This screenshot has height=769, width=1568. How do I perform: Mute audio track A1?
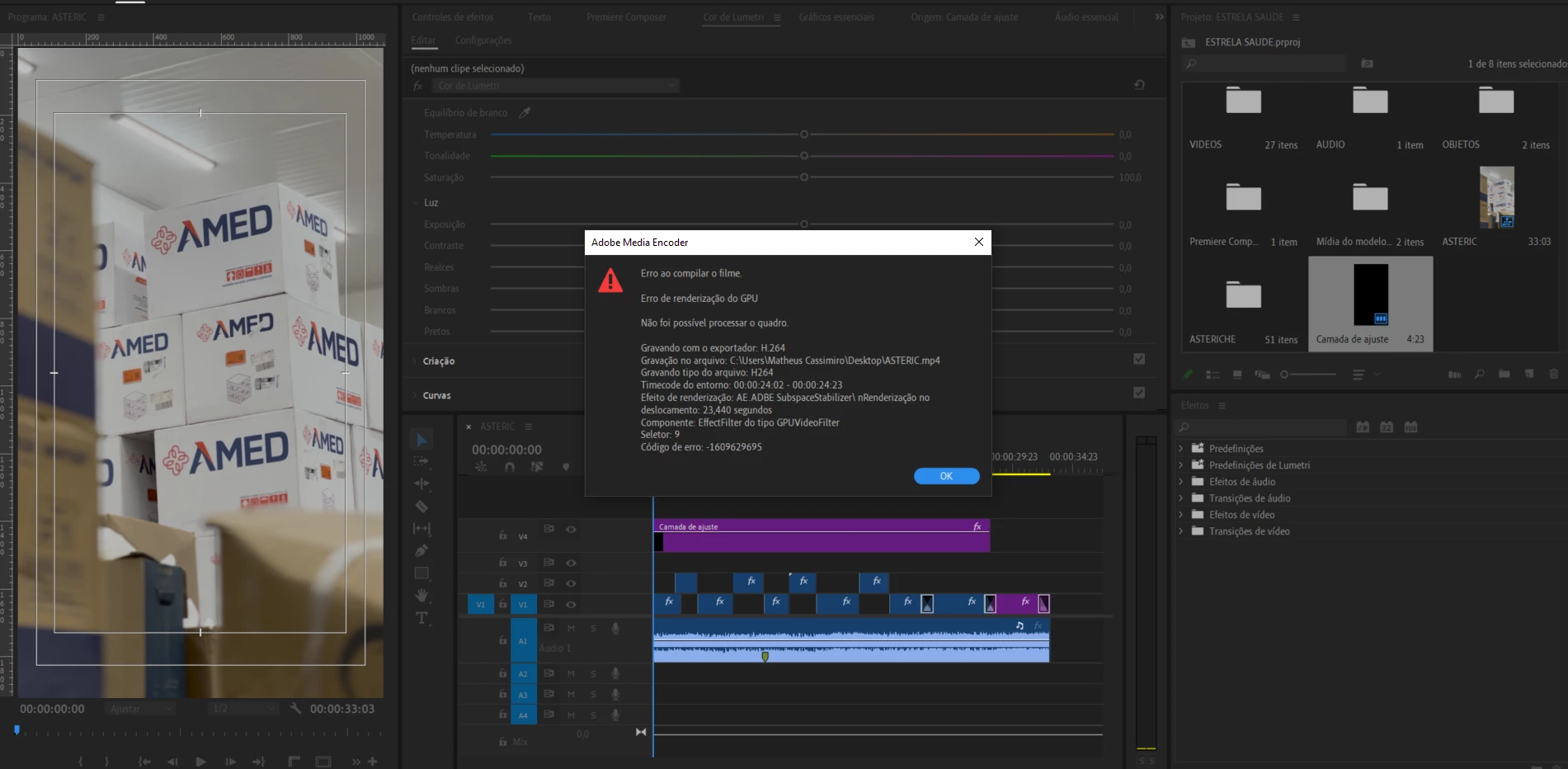pos(571,629)
